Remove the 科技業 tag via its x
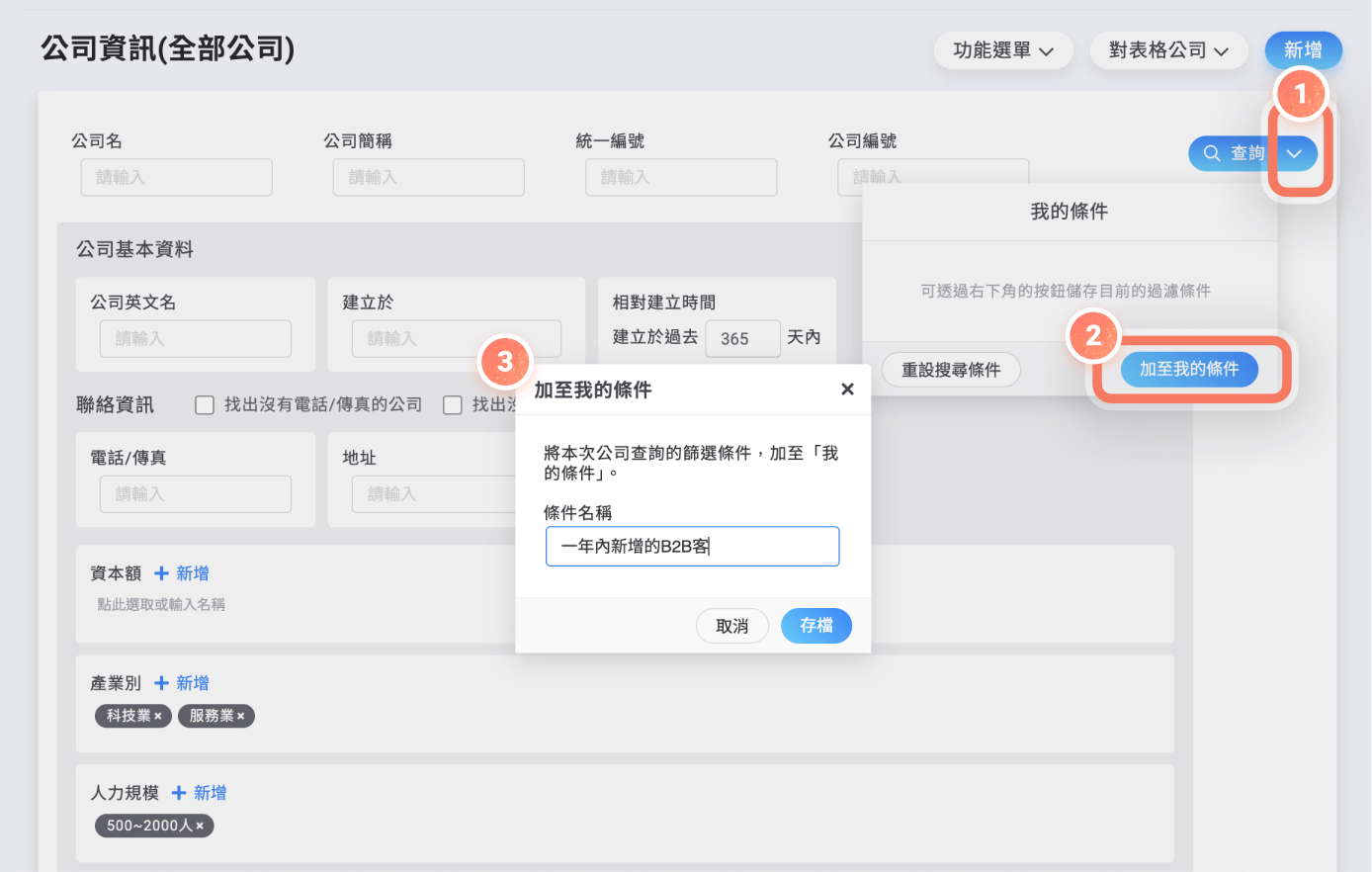Viewport: 1372px width, 872px height. [x=158, y=717]
